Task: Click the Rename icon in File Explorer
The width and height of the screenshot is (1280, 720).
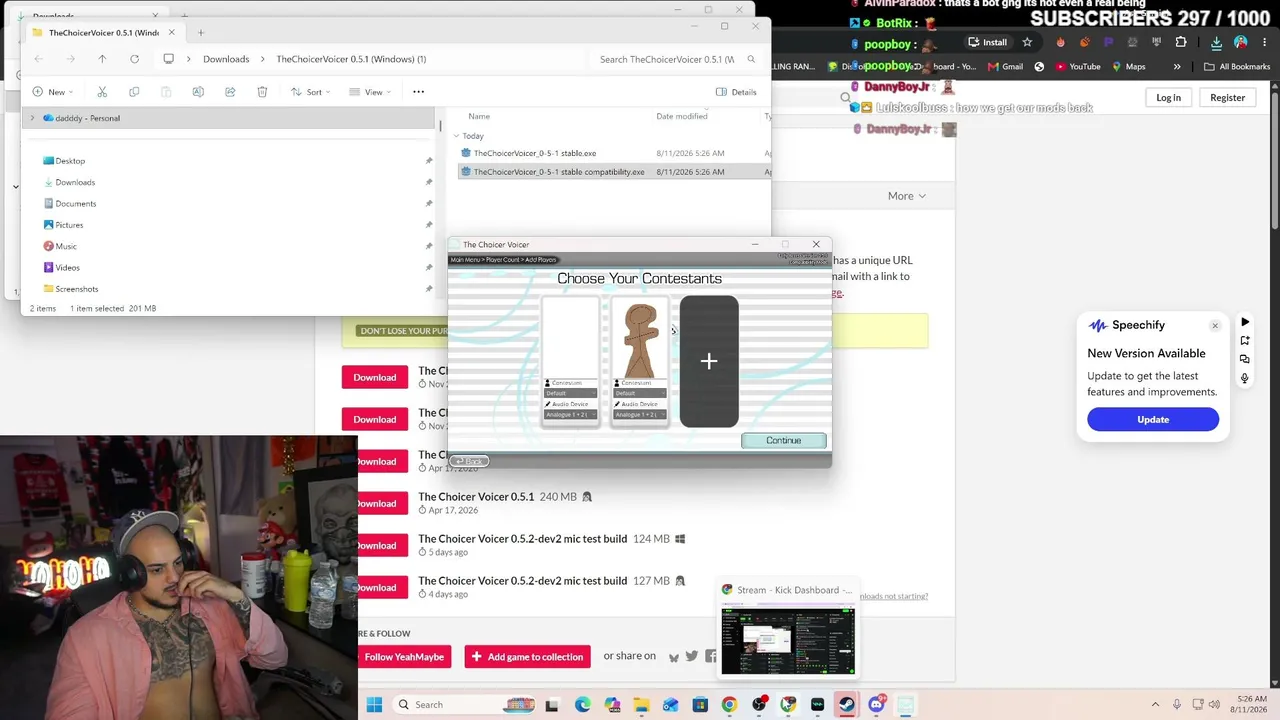Action: (x=198, y=92)
